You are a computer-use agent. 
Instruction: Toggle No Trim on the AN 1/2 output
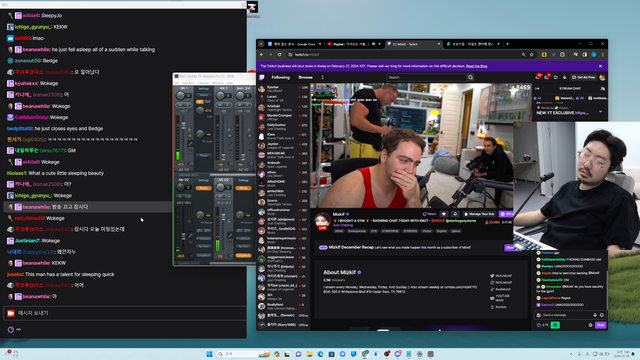(204, 246)
